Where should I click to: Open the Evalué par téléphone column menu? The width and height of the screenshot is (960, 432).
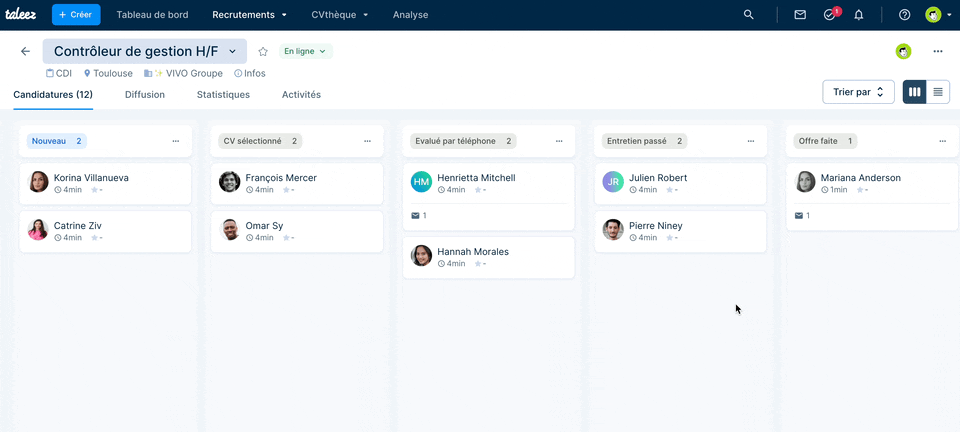(559, 141)
